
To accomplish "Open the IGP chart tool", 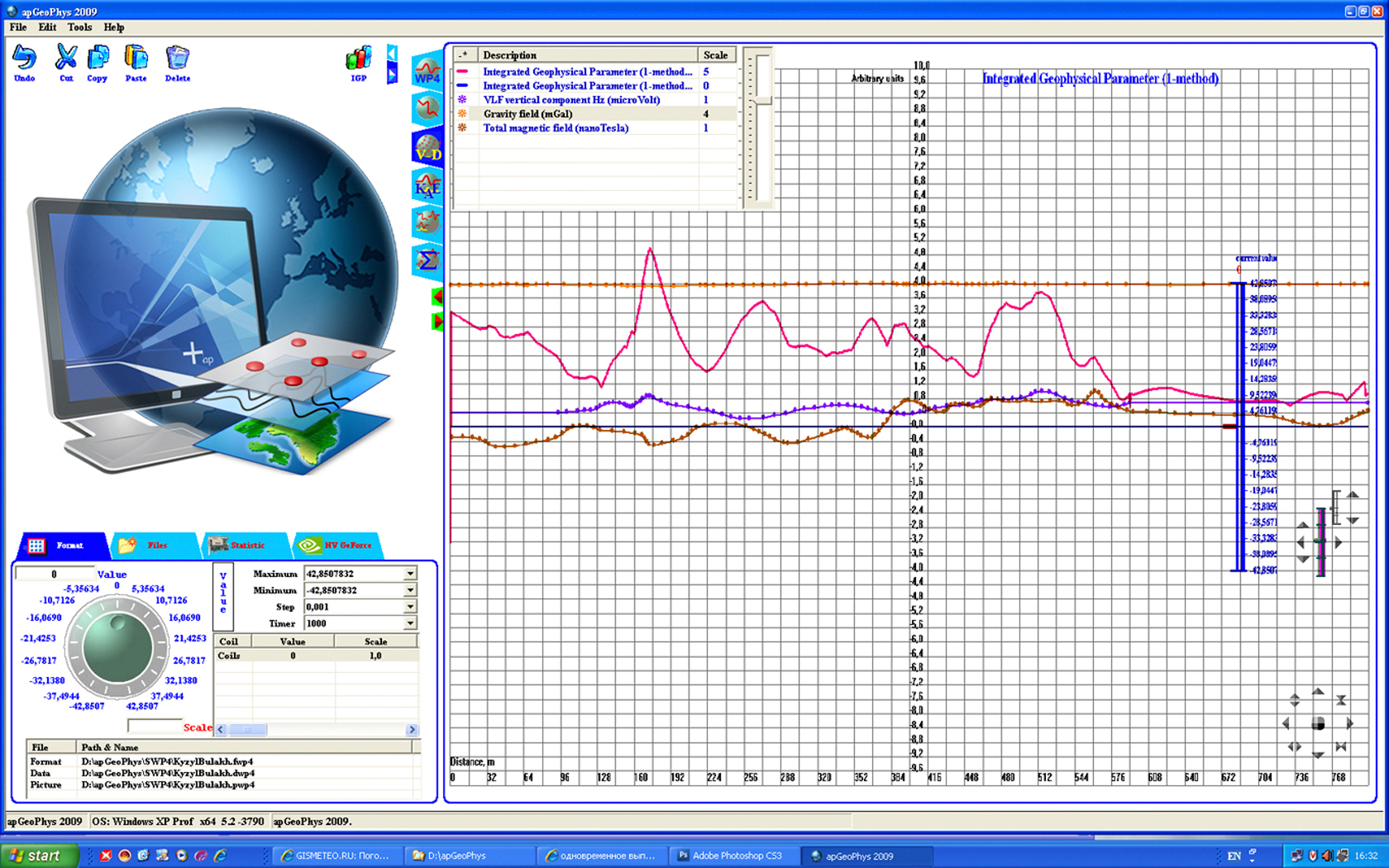I will click(358, 60).
